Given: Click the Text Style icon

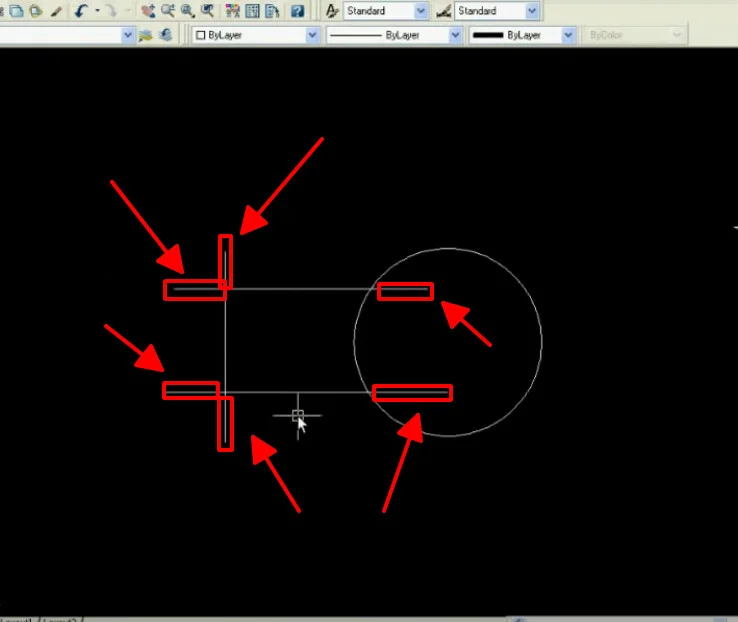Looking at the screenshot, I should [x=332, y=10].
